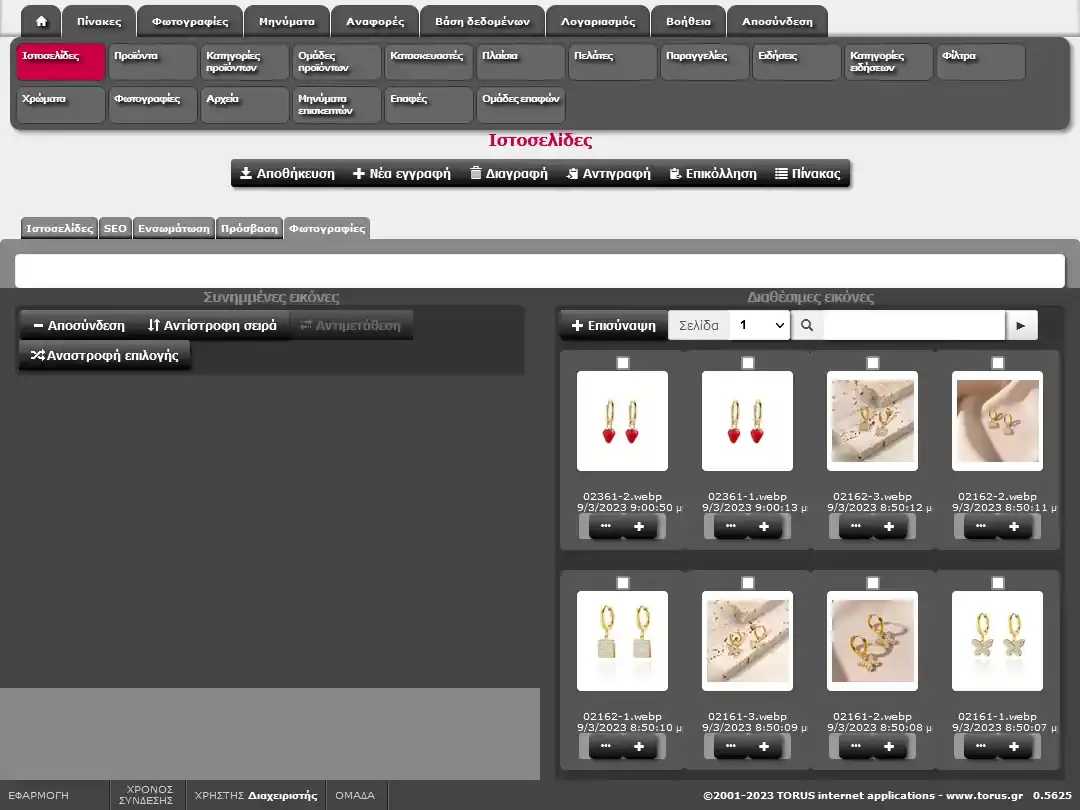Image resolution: width=1080 pixels, height=810 pixels.
Task: Click the Αποθήκευση save button
Action: [287, 173]
